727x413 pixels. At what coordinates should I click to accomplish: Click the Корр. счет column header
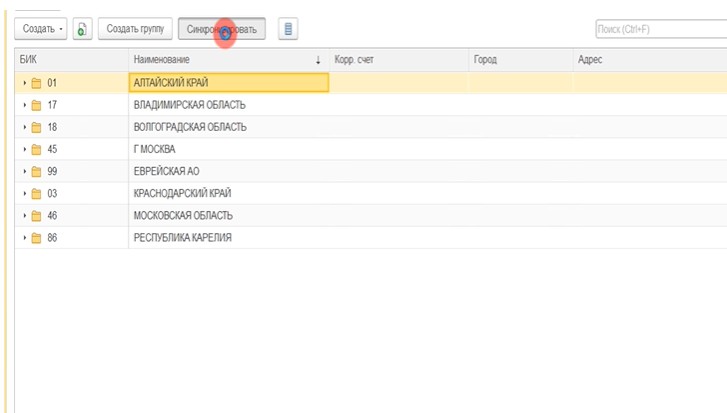click(x=398, y=61)
